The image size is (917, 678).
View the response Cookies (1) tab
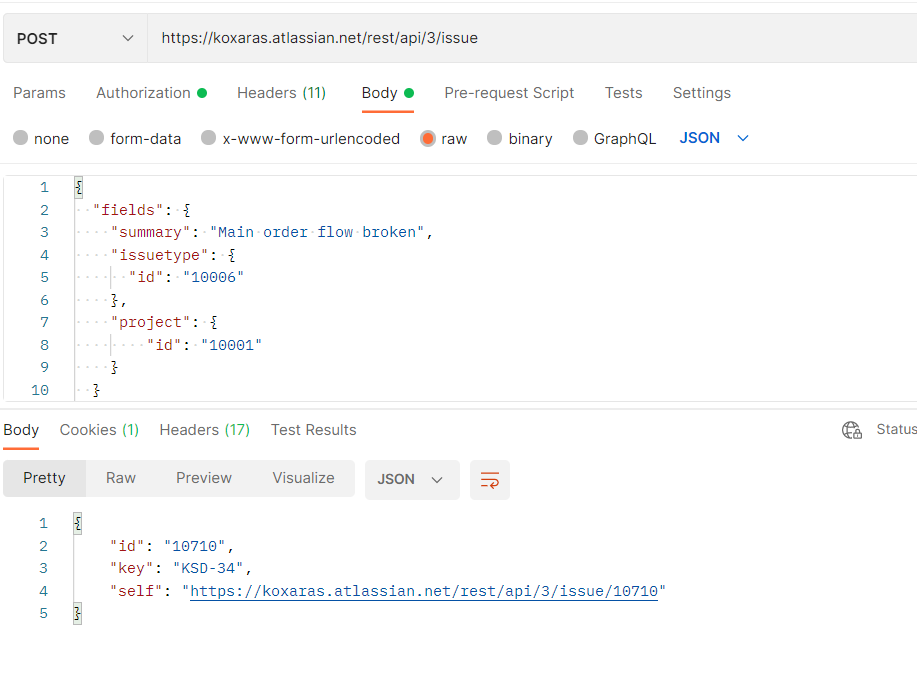tap(99, 430)
